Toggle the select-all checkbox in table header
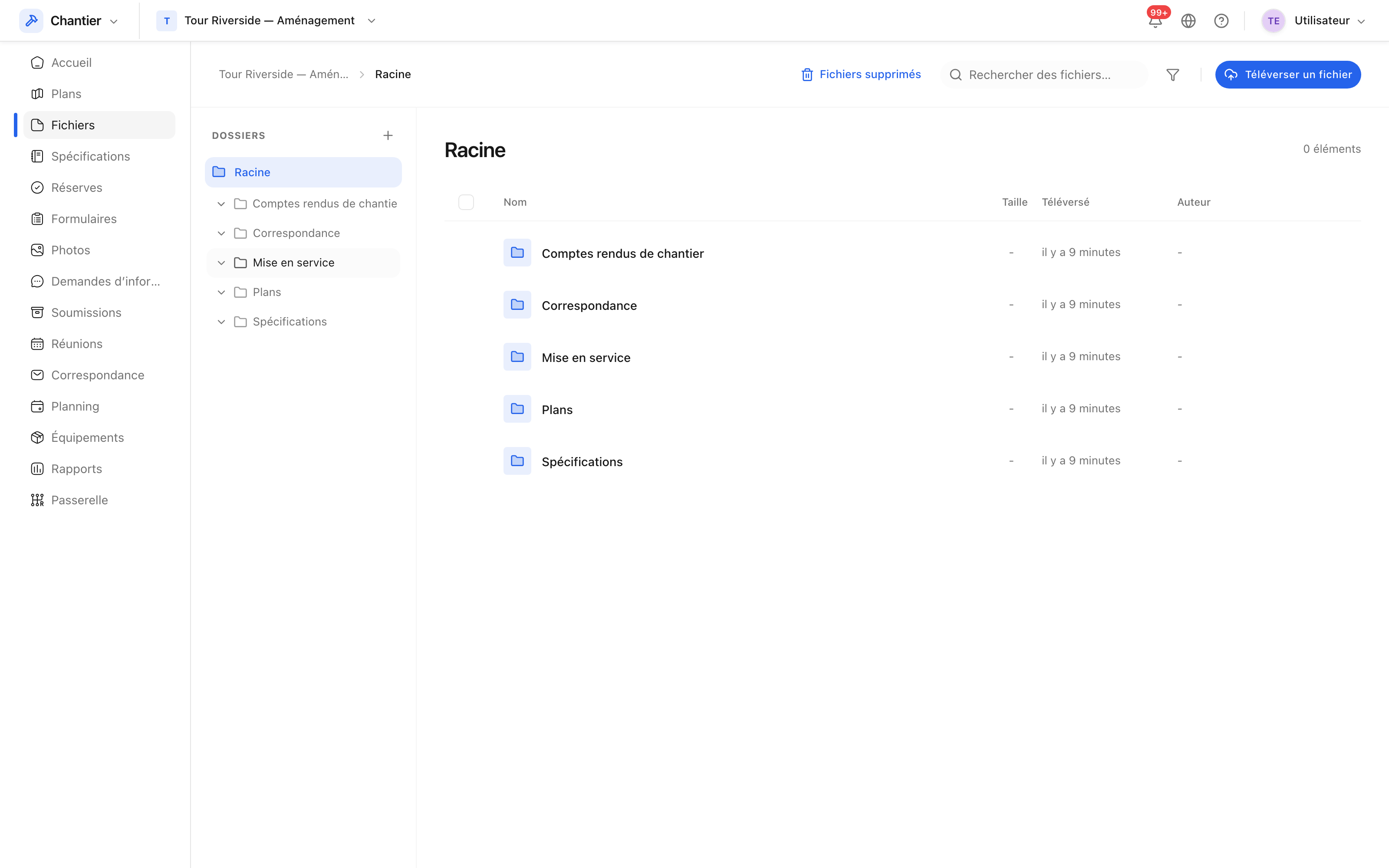Image resolution: width=1389 pixels, height=868 pixels. click(x=466, y=202)
